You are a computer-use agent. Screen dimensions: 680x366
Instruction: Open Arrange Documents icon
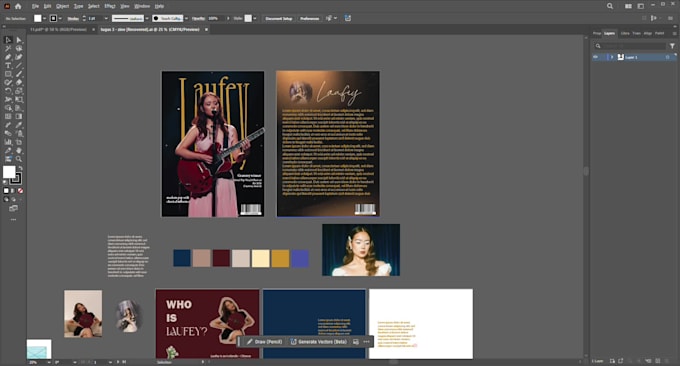628,6
